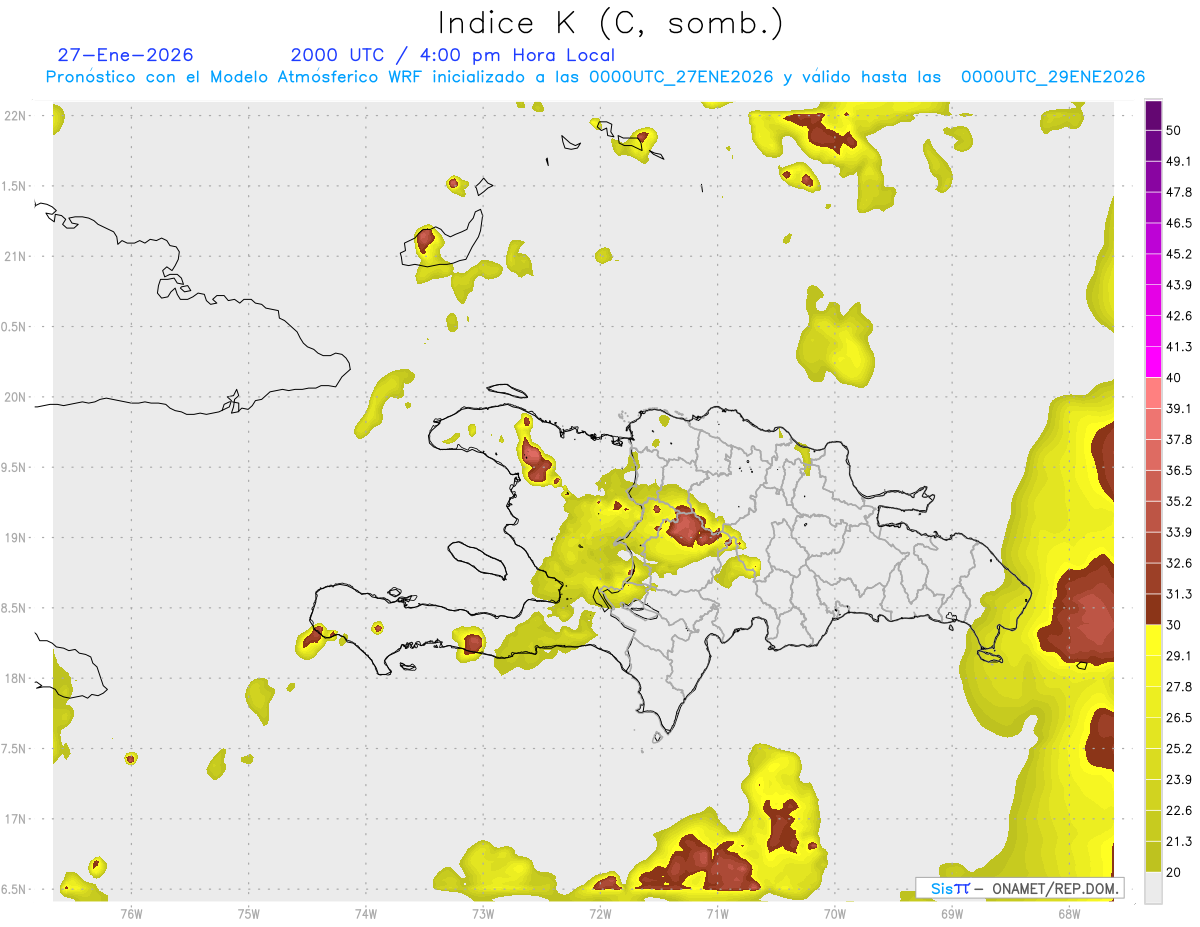The image size is (1200, 927).
Task: Click the "18N" latitude label
Action: (x=16, y=678)
